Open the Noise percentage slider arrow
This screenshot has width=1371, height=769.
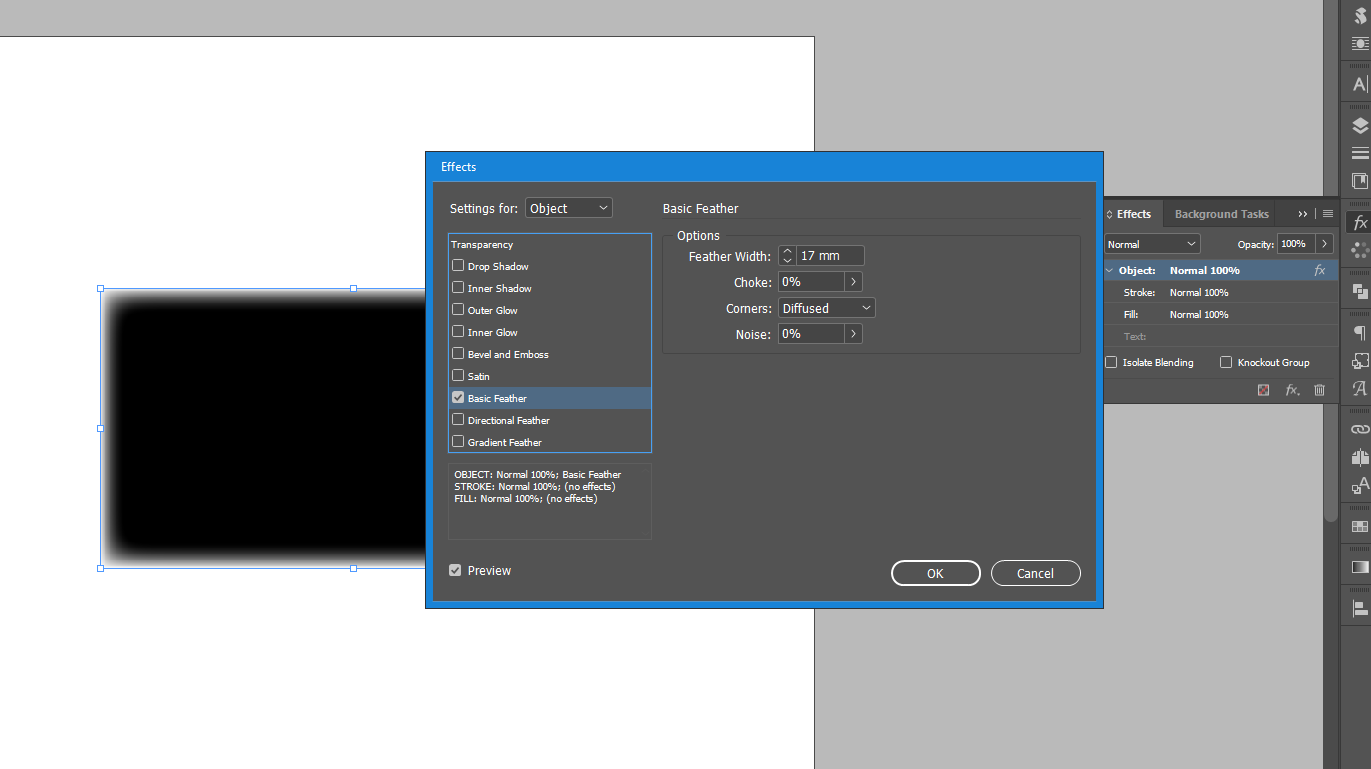click(x=853, y=334)
